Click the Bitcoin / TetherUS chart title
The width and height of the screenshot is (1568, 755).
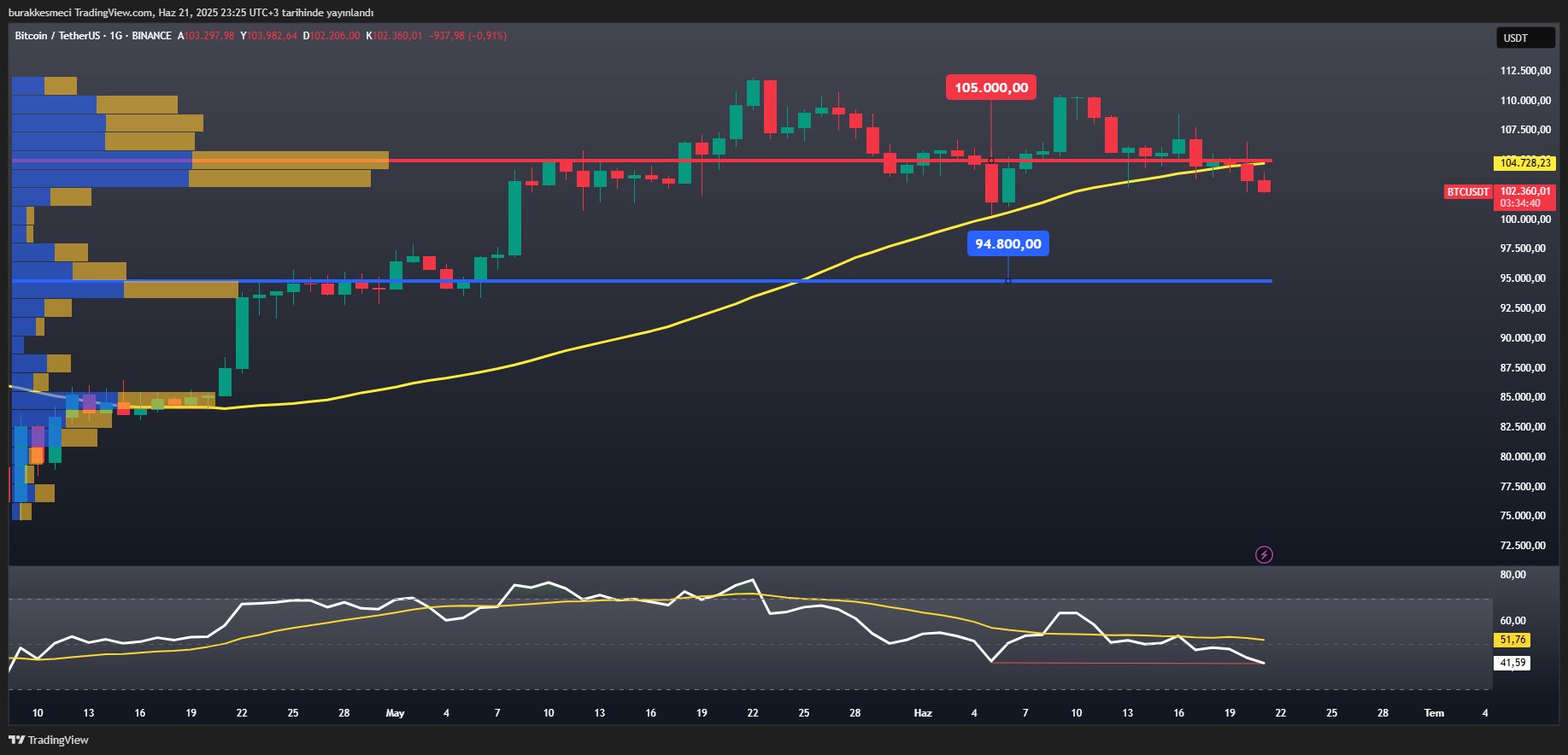(56, 36)
